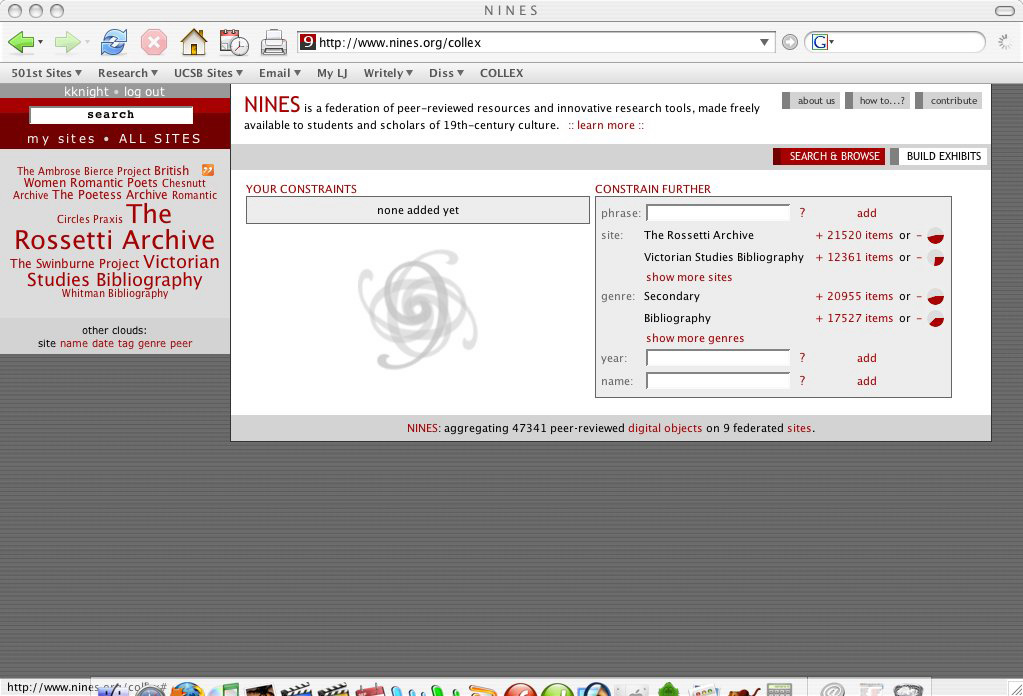This screenshot has height=696, width=1023.
Task: Select the ALL SITES sidebar view
Action: [x=160, y=138]
